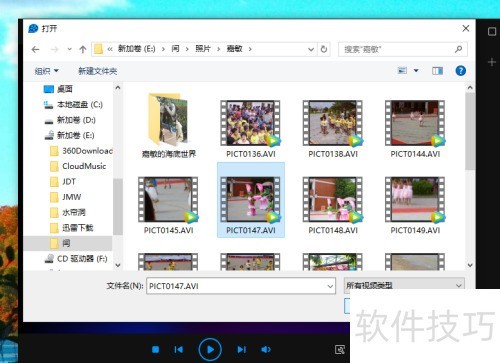Image resolution: width=500 pixels, height=363 pixels.
Task: Select video PICT0136.AVI
Action: [x=251, y=129]
